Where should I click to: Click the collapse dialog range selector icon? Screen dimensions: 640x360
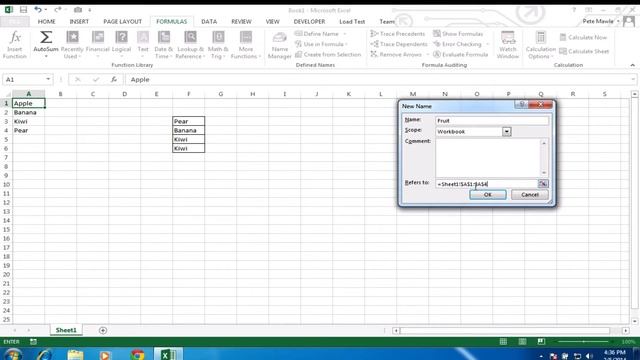click(x=543, y=184)
